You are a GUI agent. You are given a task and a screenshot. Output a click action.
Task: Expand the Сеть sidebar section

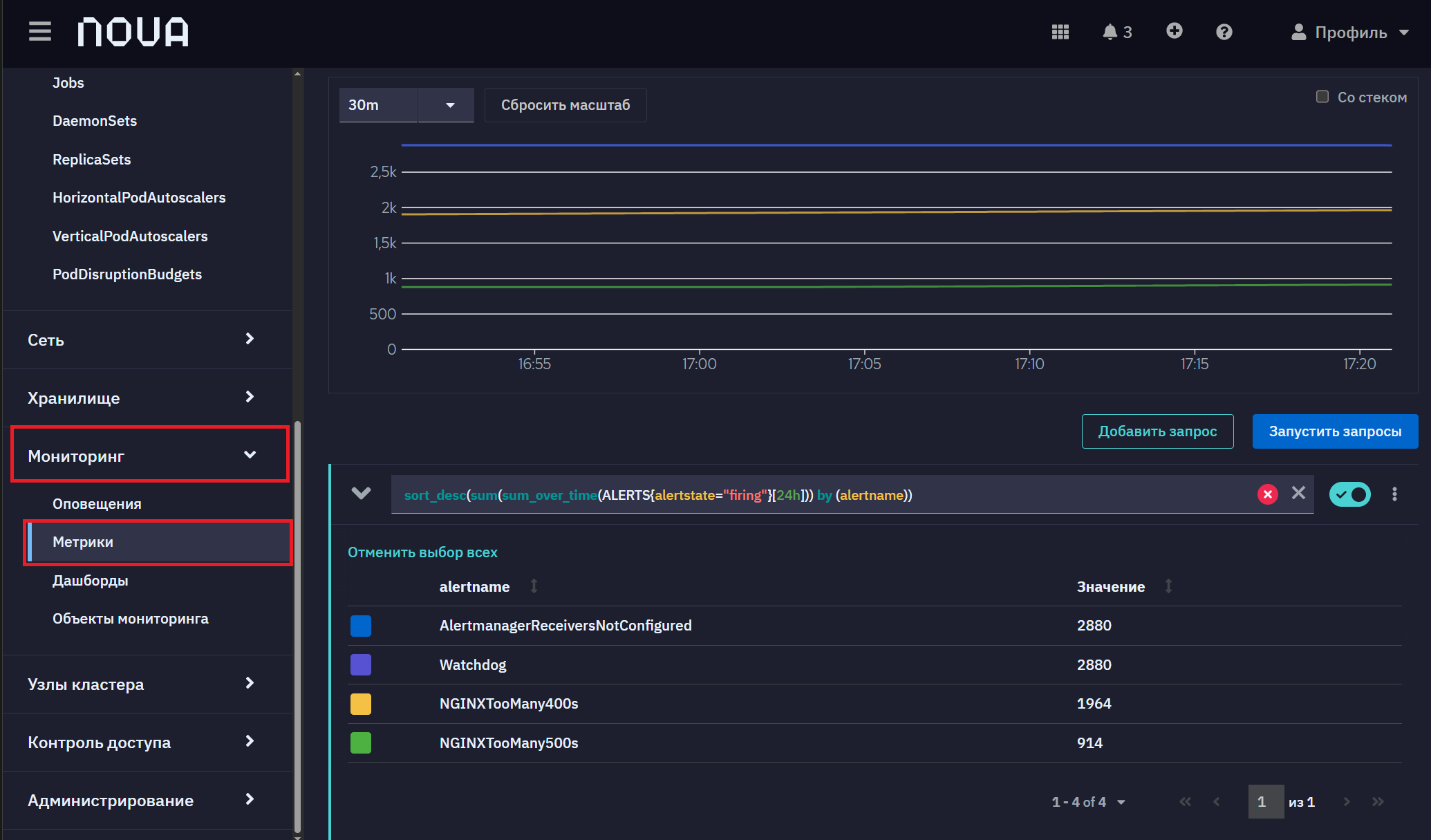142,339
